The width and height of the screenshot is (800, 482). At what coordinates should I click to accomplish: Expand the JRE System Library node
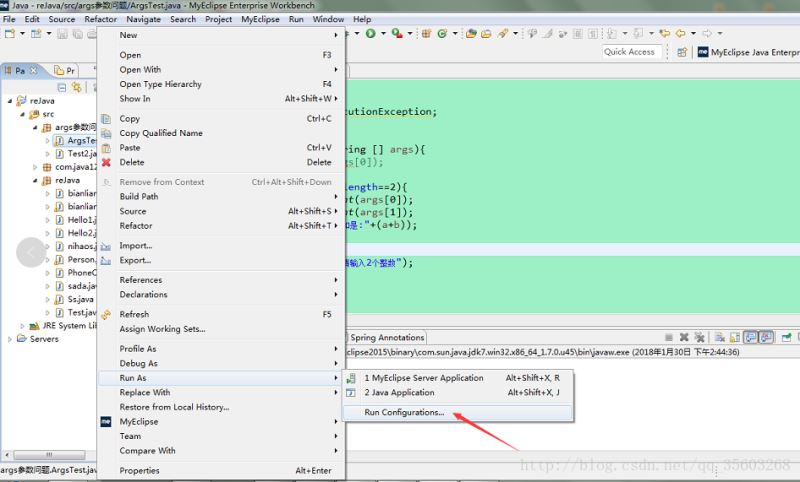pos(22,326)
